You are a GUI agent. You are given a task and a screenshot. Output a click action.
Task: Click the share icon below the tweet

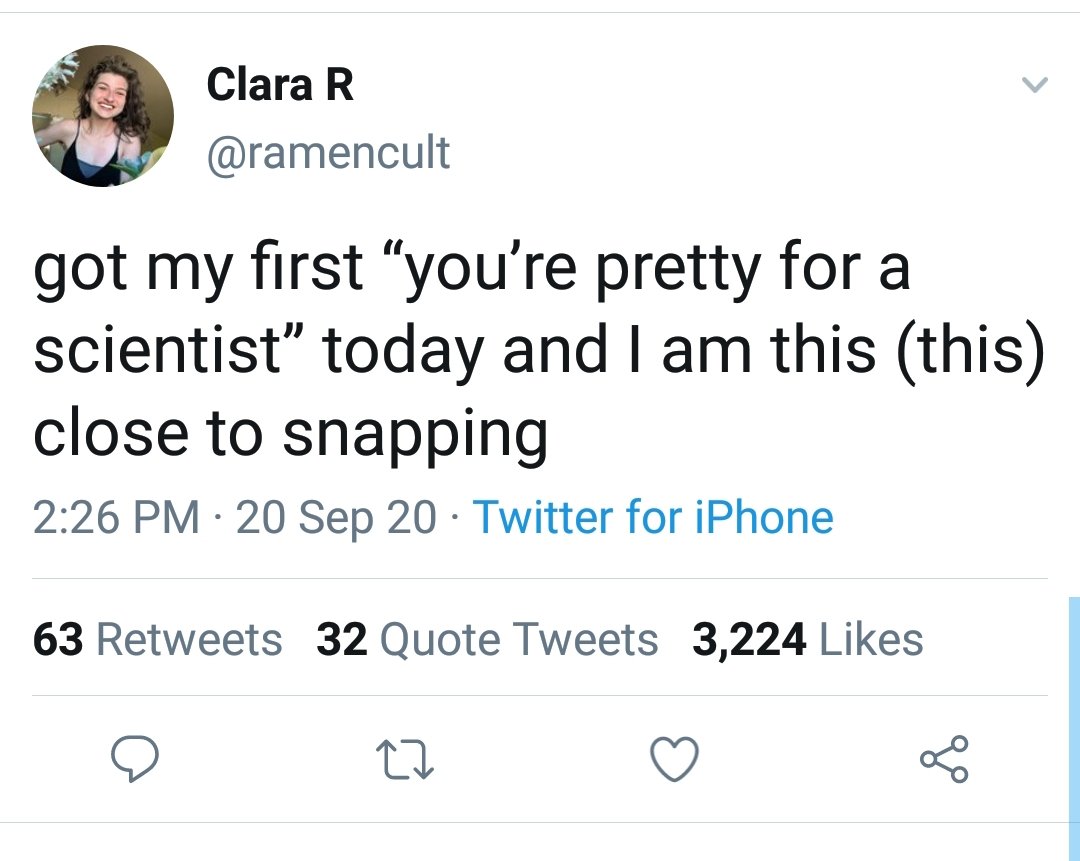tap(945, 760)
